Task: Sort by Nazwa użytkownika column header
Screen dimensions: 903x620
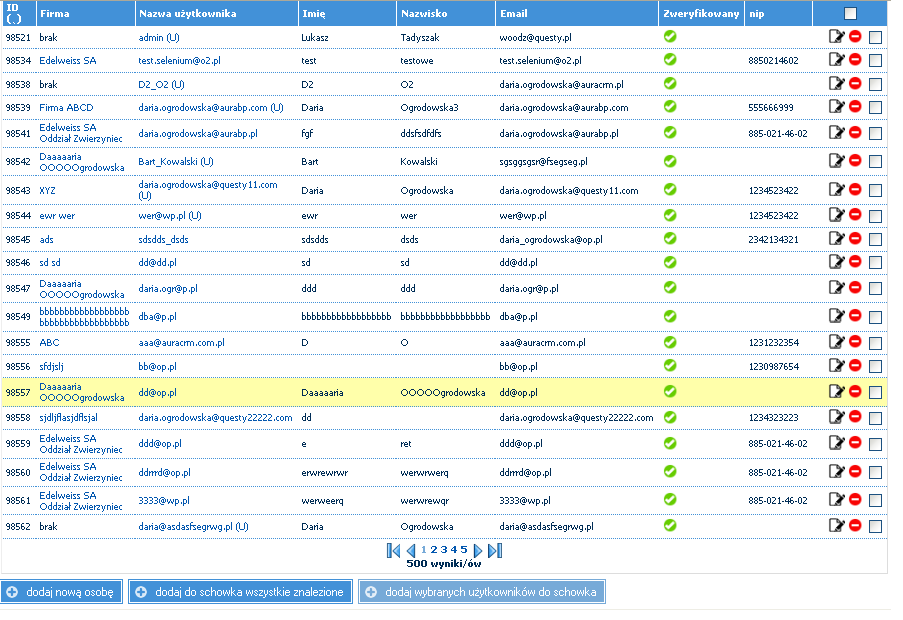Action: (x=187, y=14)
